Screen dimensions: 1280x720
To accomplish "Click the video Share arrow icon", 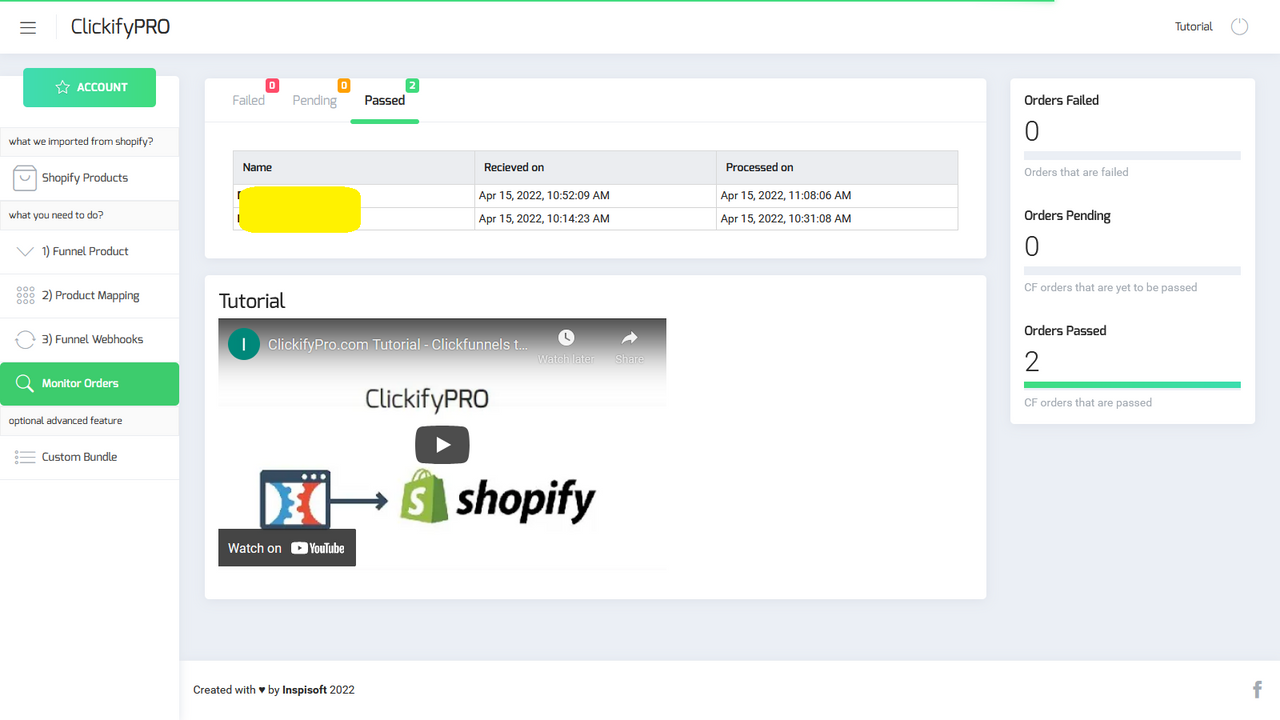I will tap(629, 338).
